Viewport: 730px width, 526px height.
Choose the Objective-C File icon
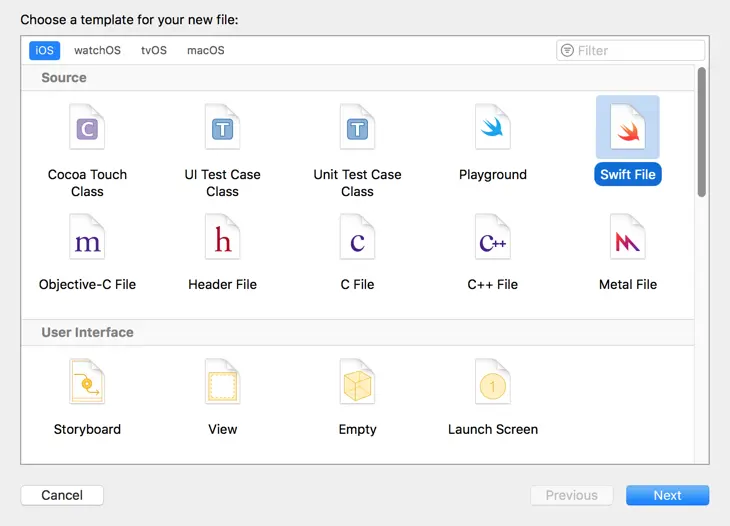pos(87,240)
